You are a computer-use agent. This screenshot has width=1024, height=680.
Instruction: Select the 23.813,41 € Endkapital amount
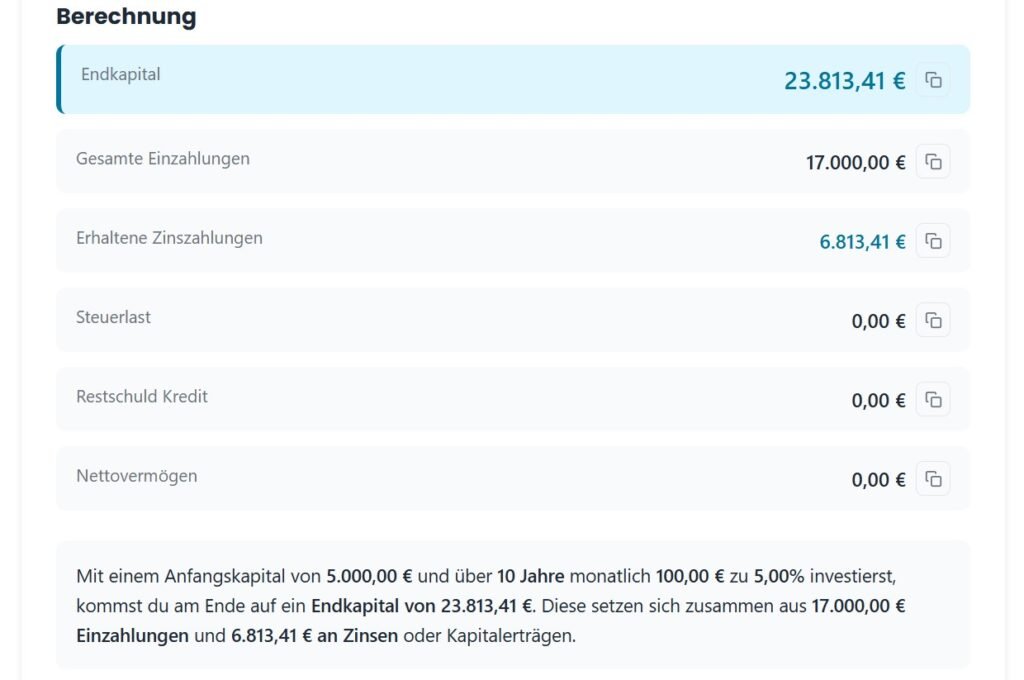tap(844, 81)
